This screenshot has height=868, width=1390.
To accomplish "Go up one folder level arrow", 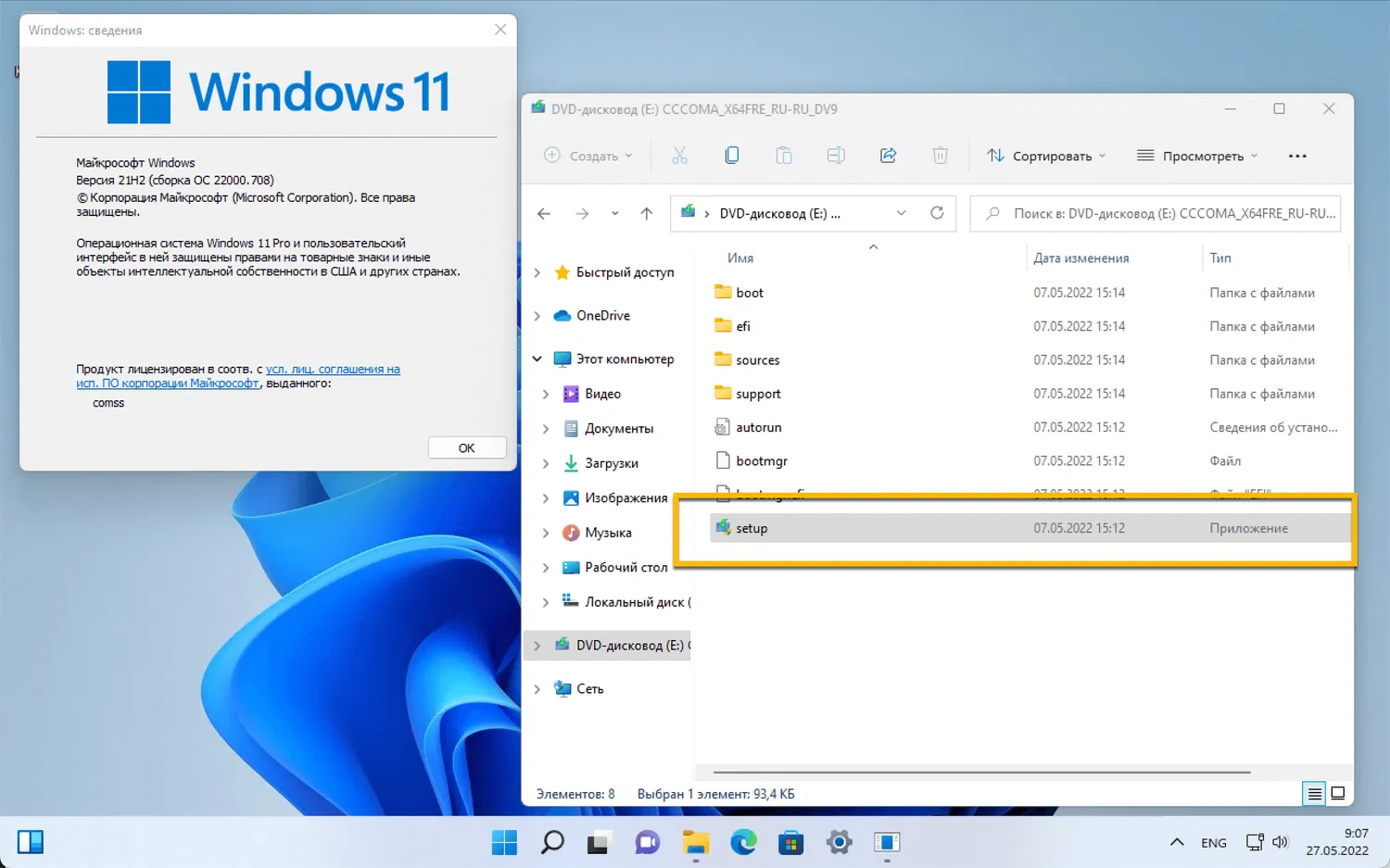I will [647, 213].
